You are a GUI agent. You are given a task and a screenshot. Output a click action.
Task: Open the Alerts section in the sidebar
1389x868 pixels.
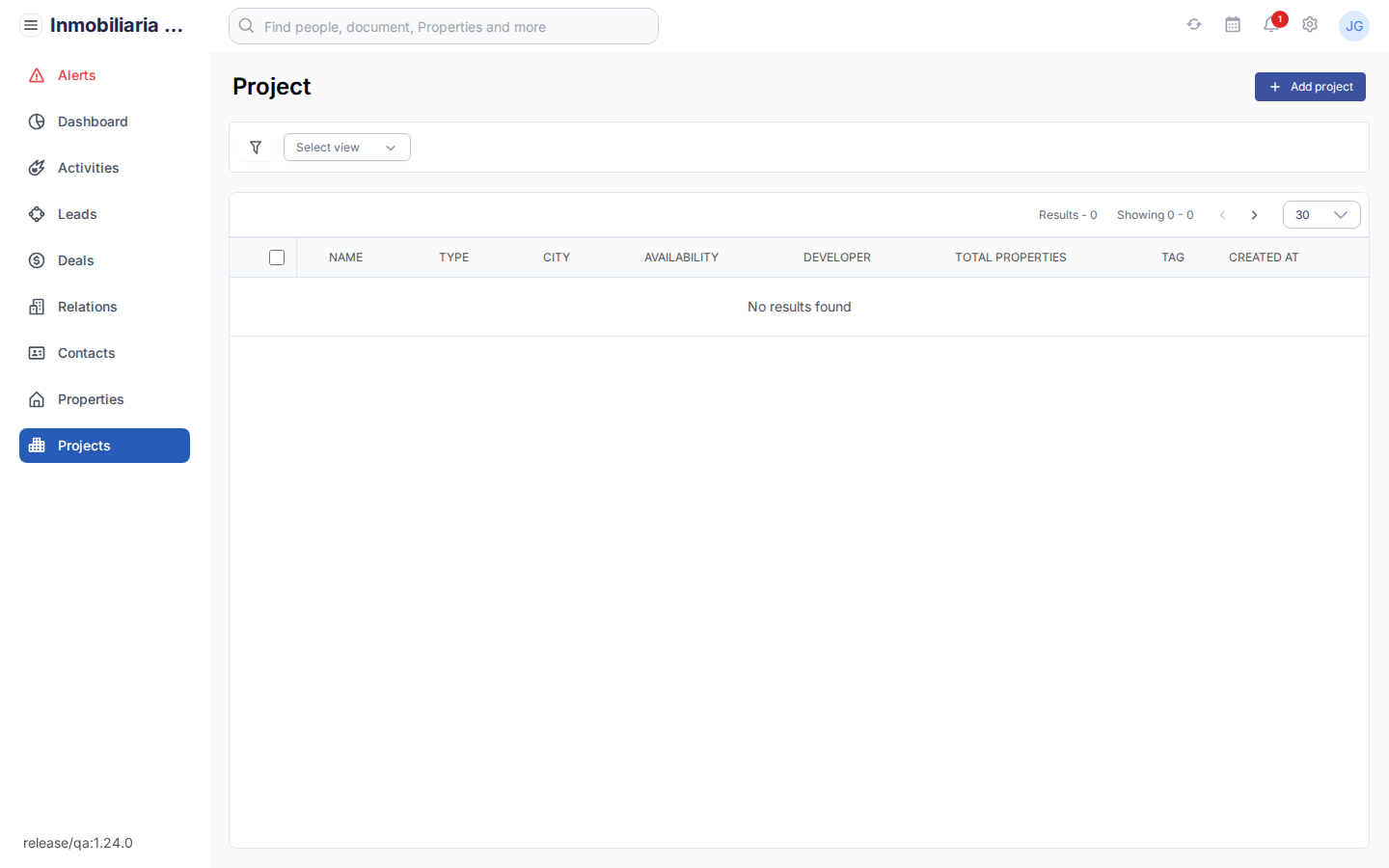pyautogui.click(x=77, y=75)
